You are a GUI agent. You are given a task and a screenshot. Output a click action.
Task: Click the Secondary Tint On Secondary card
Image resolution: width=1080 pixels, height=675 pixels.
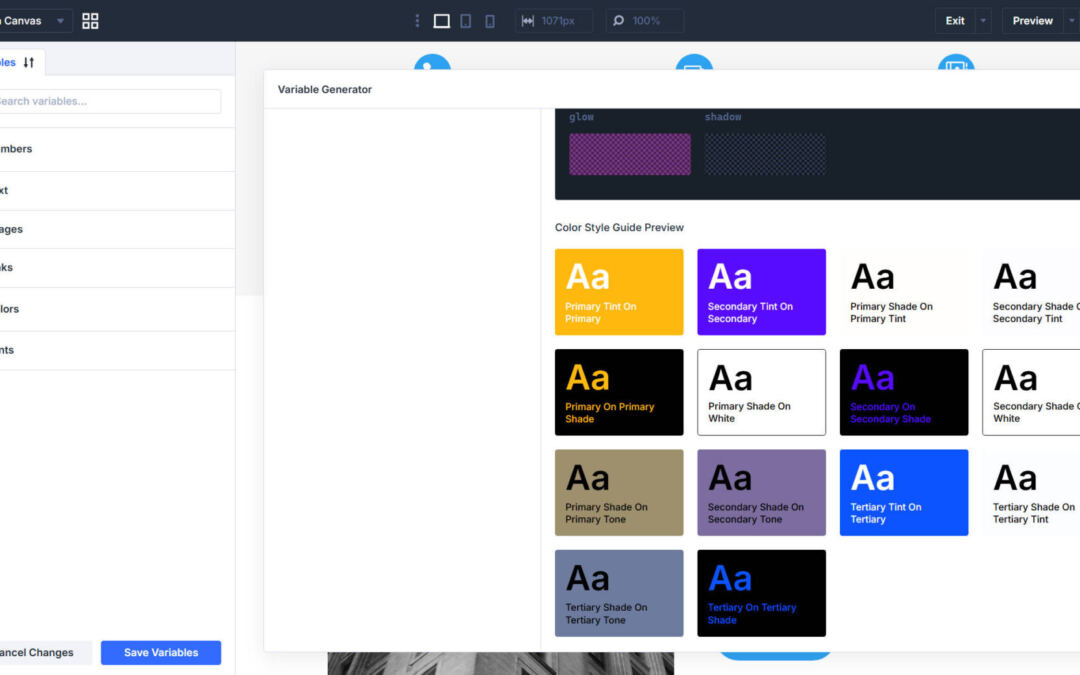(761, 292)
